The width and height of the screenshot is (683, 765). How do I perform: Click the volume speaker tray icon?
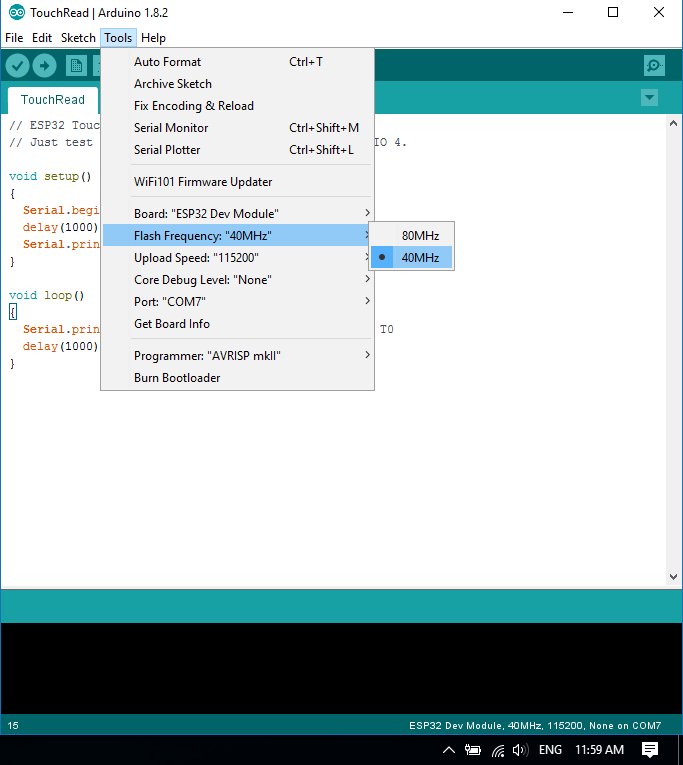521,750
